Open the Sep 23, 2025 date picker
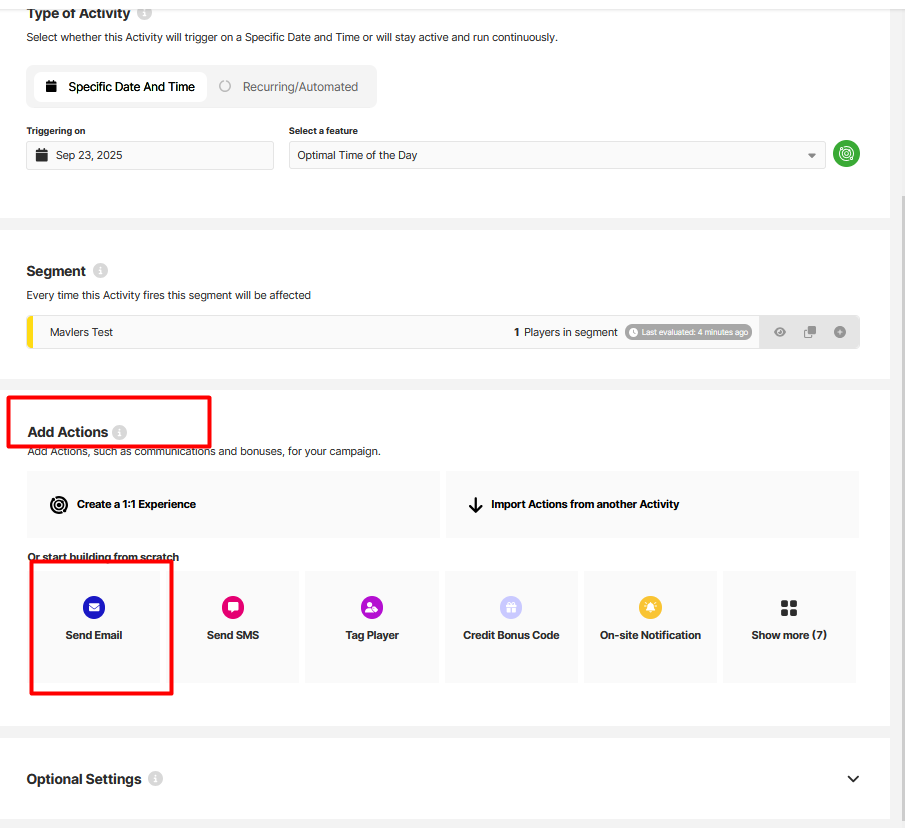Viewport: 905px width, 828px height. click(x=150, y=155)
